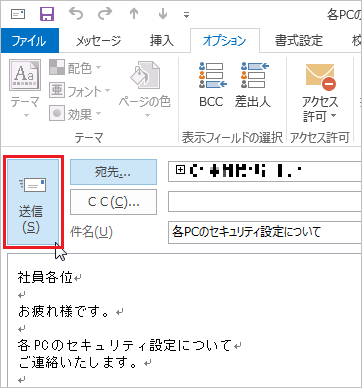Open the 効果 dropdown
Viewport: 362px width, 388px height.
pos(75,114)
